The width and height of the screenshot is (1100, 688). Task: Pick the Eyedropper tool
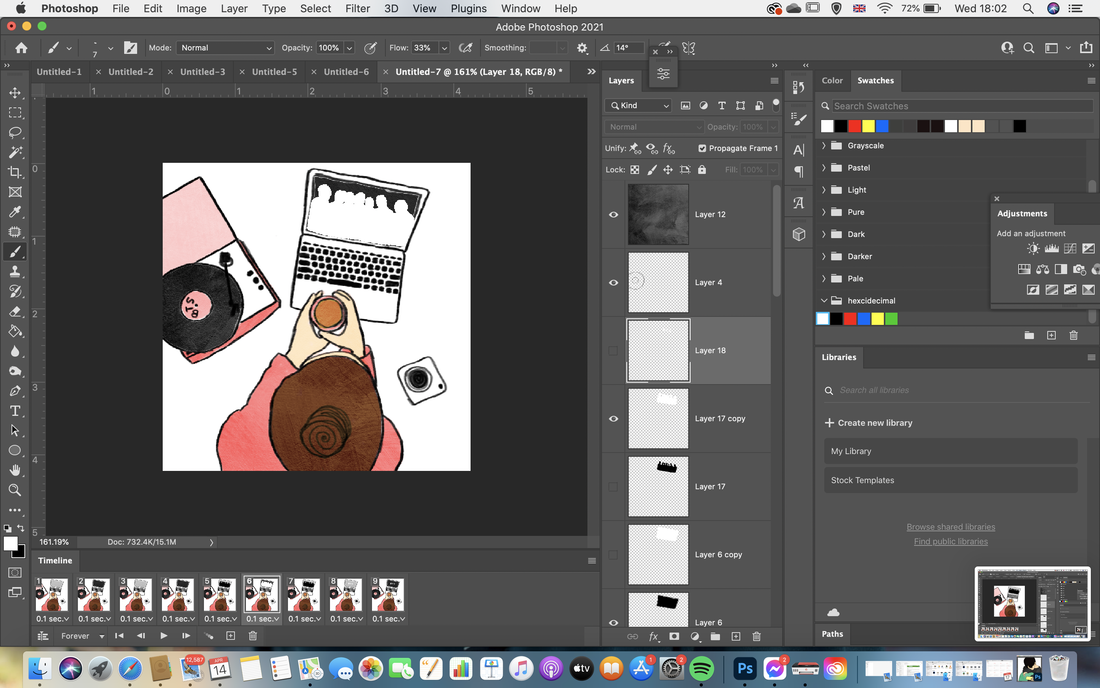(x=15, y=212)
